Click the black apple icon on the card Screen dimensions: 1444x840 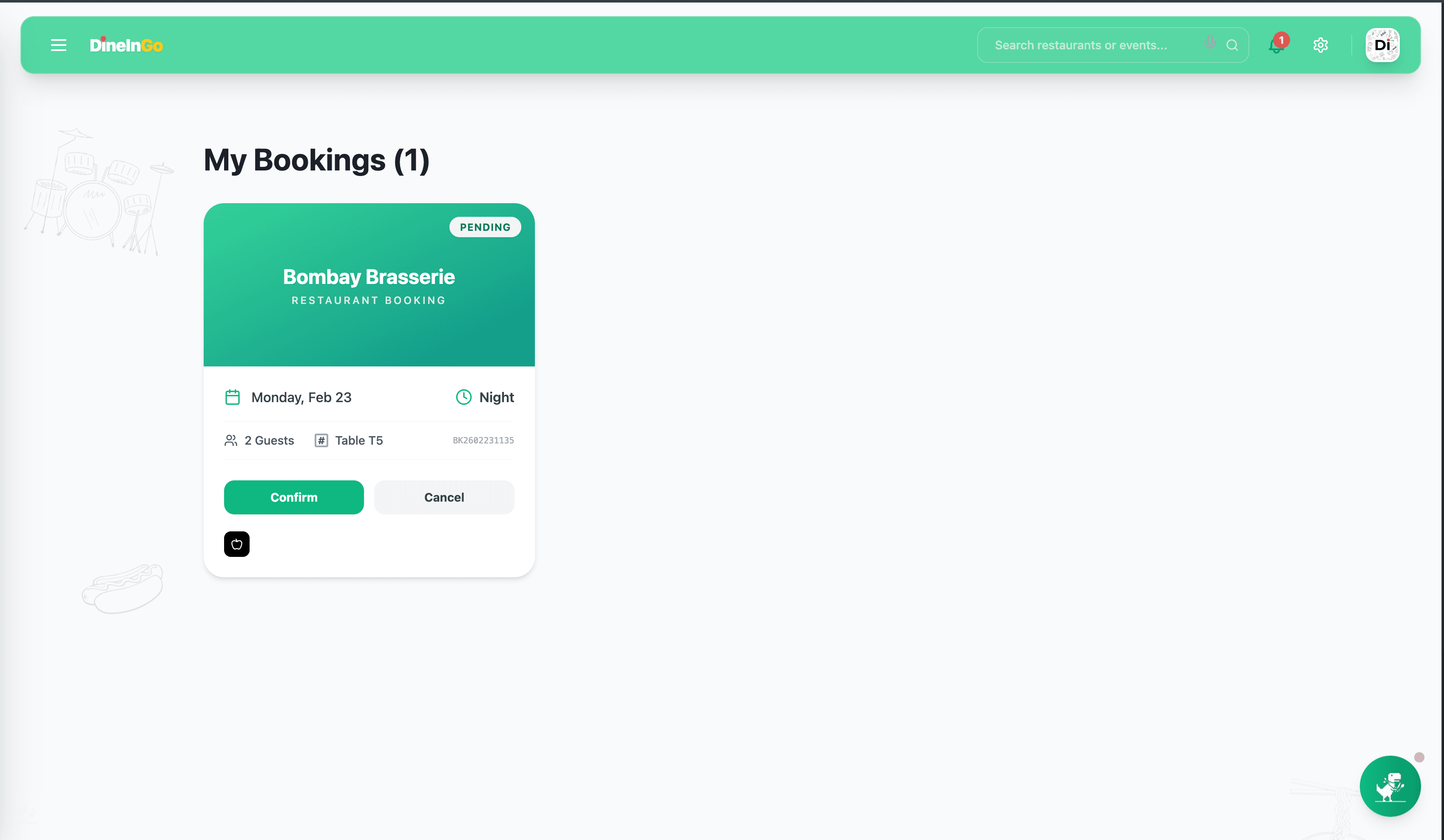point(236,544)
